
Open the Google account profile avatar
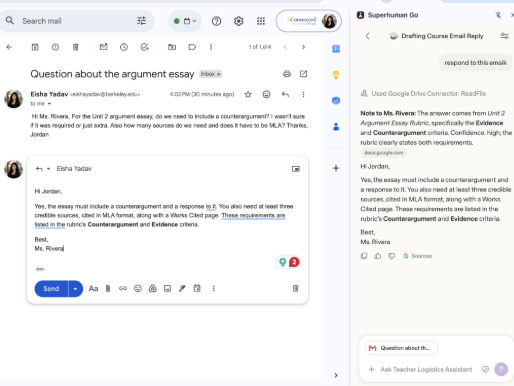(x=329, y=21)
